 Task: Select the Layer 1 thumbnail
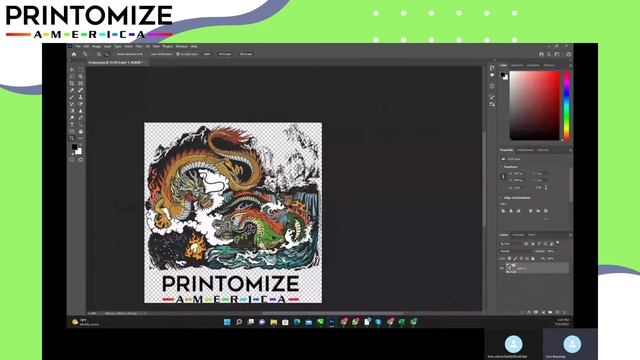click(x=510, y=268)
